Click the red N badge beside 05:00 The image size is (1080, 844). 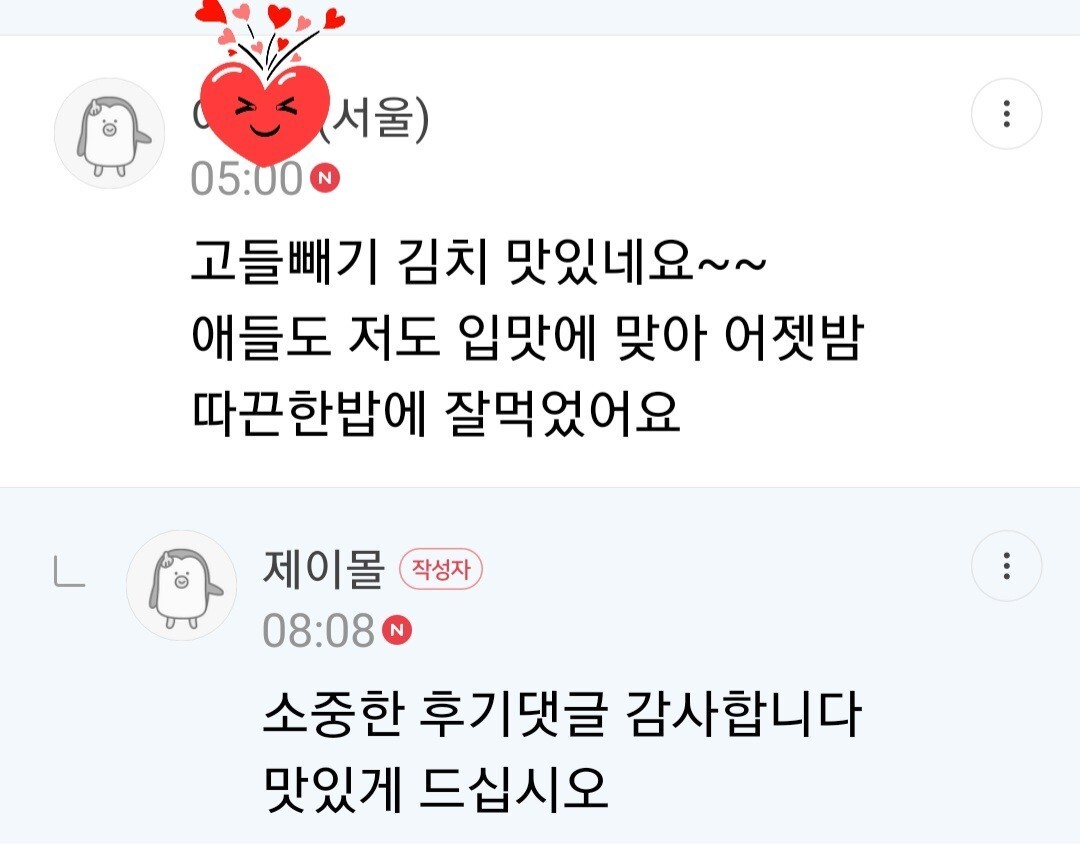click(325, 178)
